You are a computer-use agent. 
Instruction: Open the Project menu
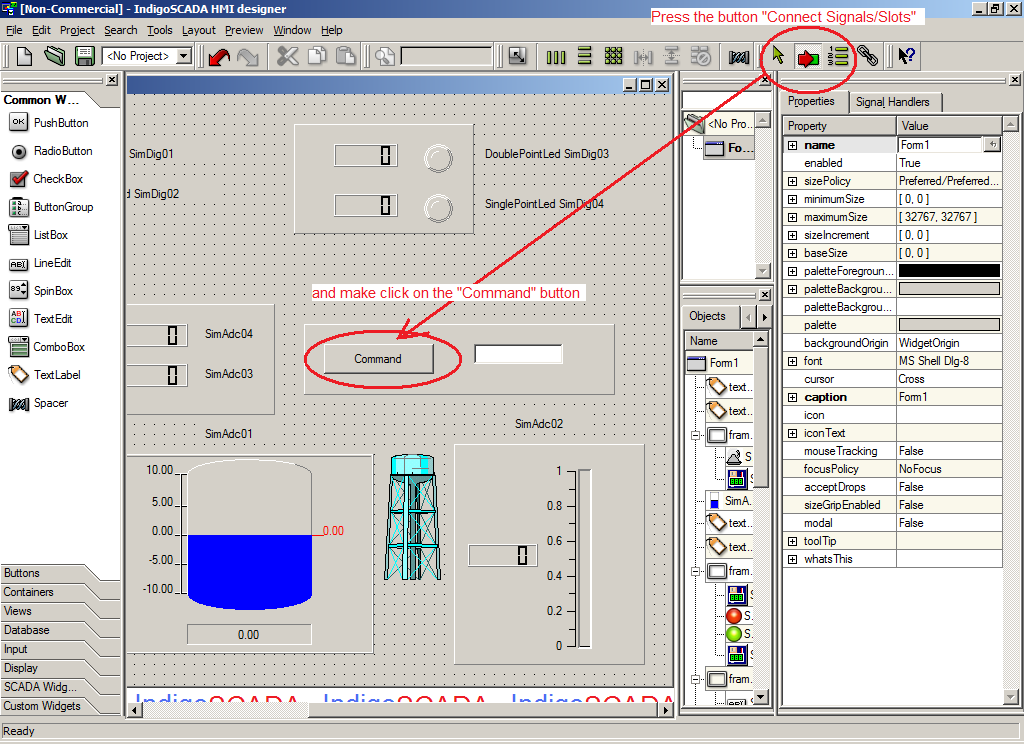click(77, 30)
